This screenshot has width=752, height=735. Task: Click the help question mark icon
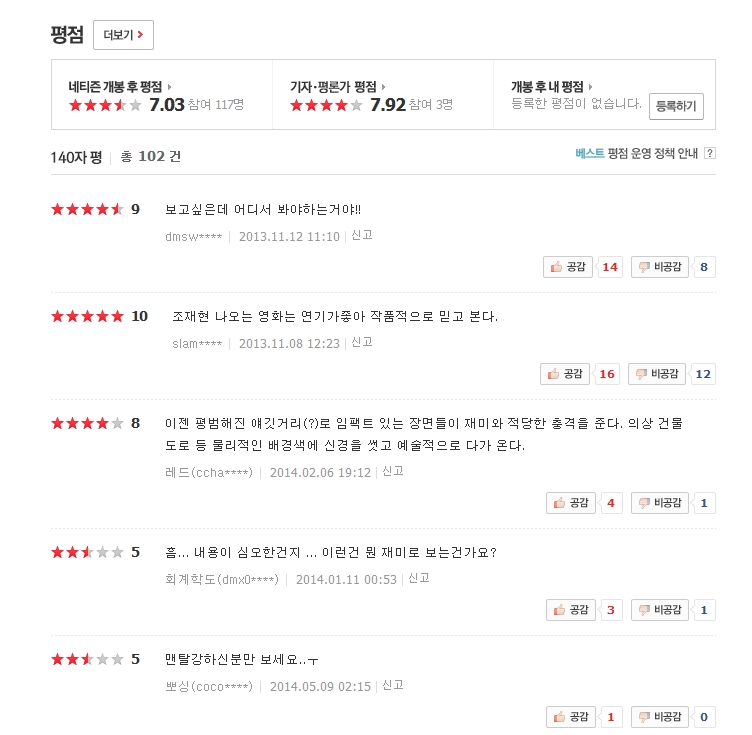pyautogui.click(x=710, y=154)
